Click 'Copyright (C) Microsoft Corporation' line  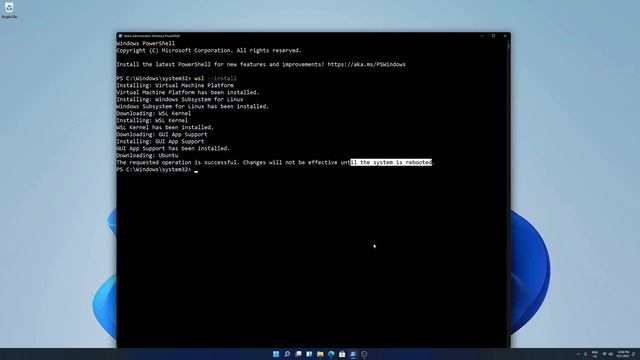[x=209, y=50]
